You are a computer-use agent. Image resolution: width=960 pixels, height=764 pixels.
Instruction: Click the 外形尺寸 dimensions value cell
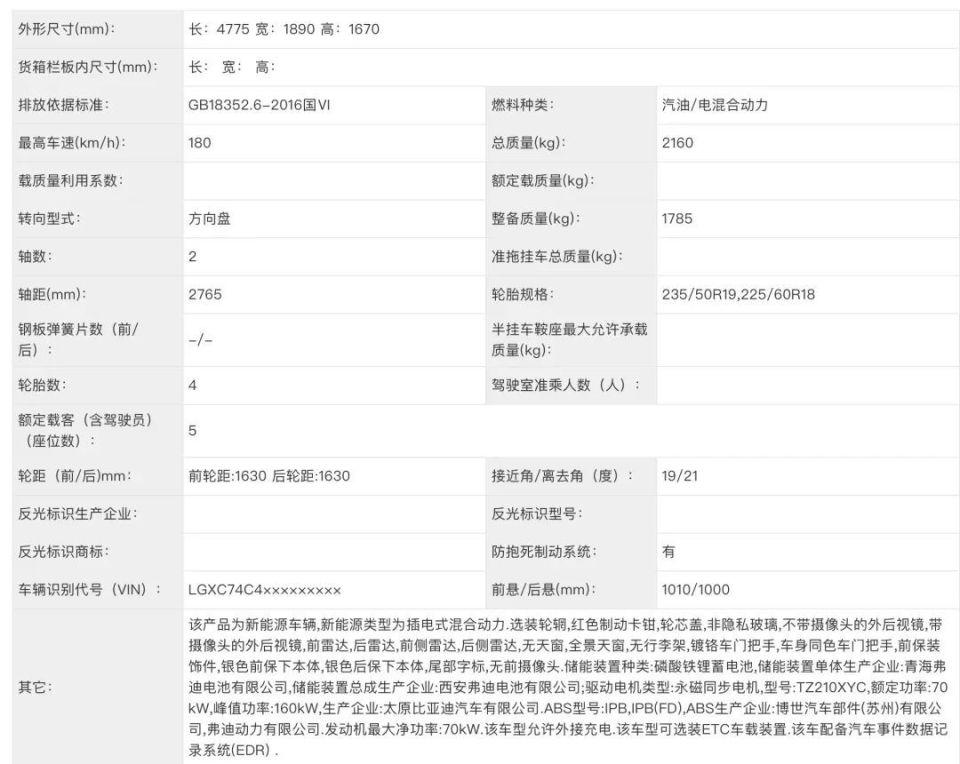[284, 29]
